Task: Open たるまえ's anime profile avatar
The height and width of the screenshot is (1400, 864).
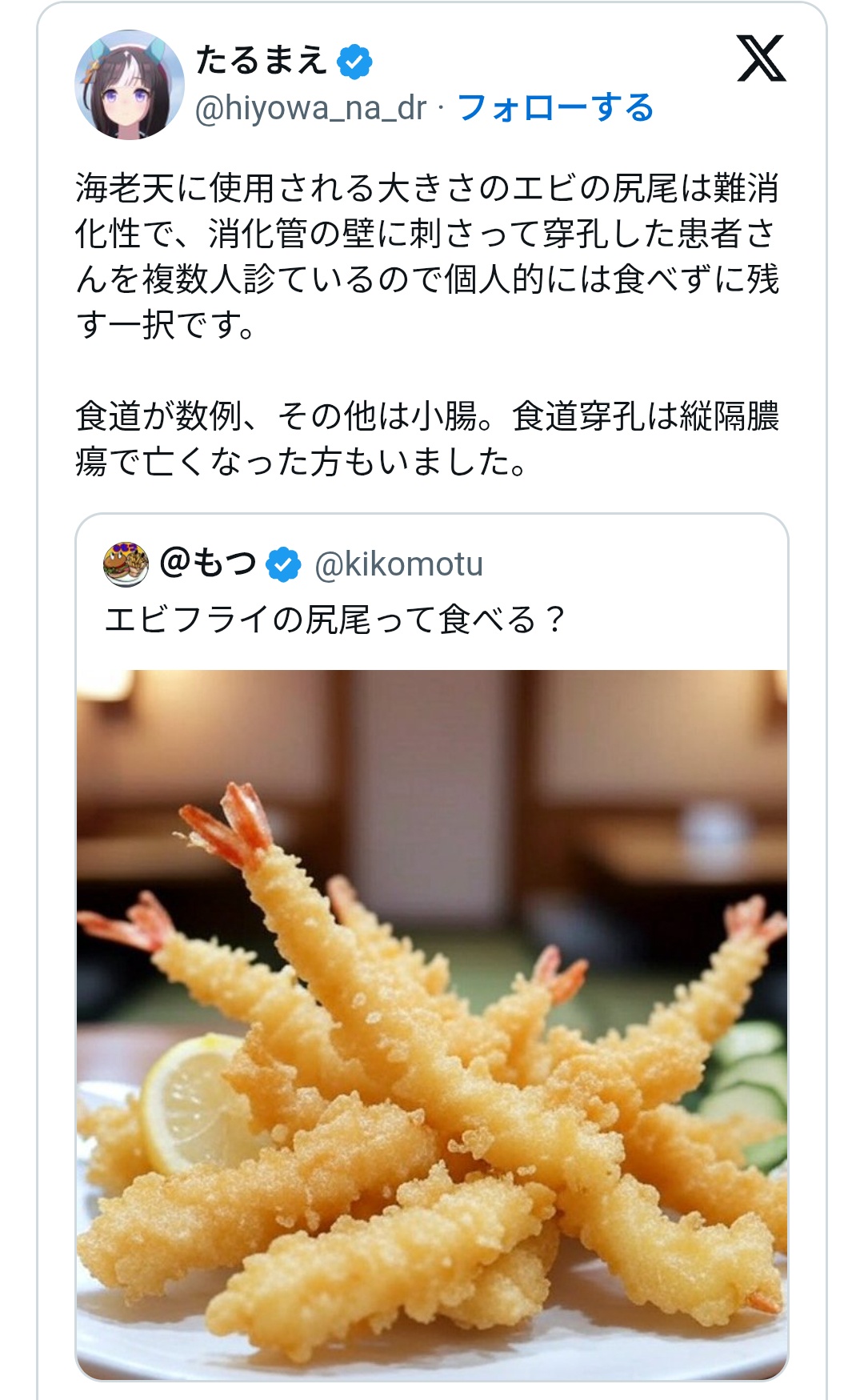Action: (130, 85)
